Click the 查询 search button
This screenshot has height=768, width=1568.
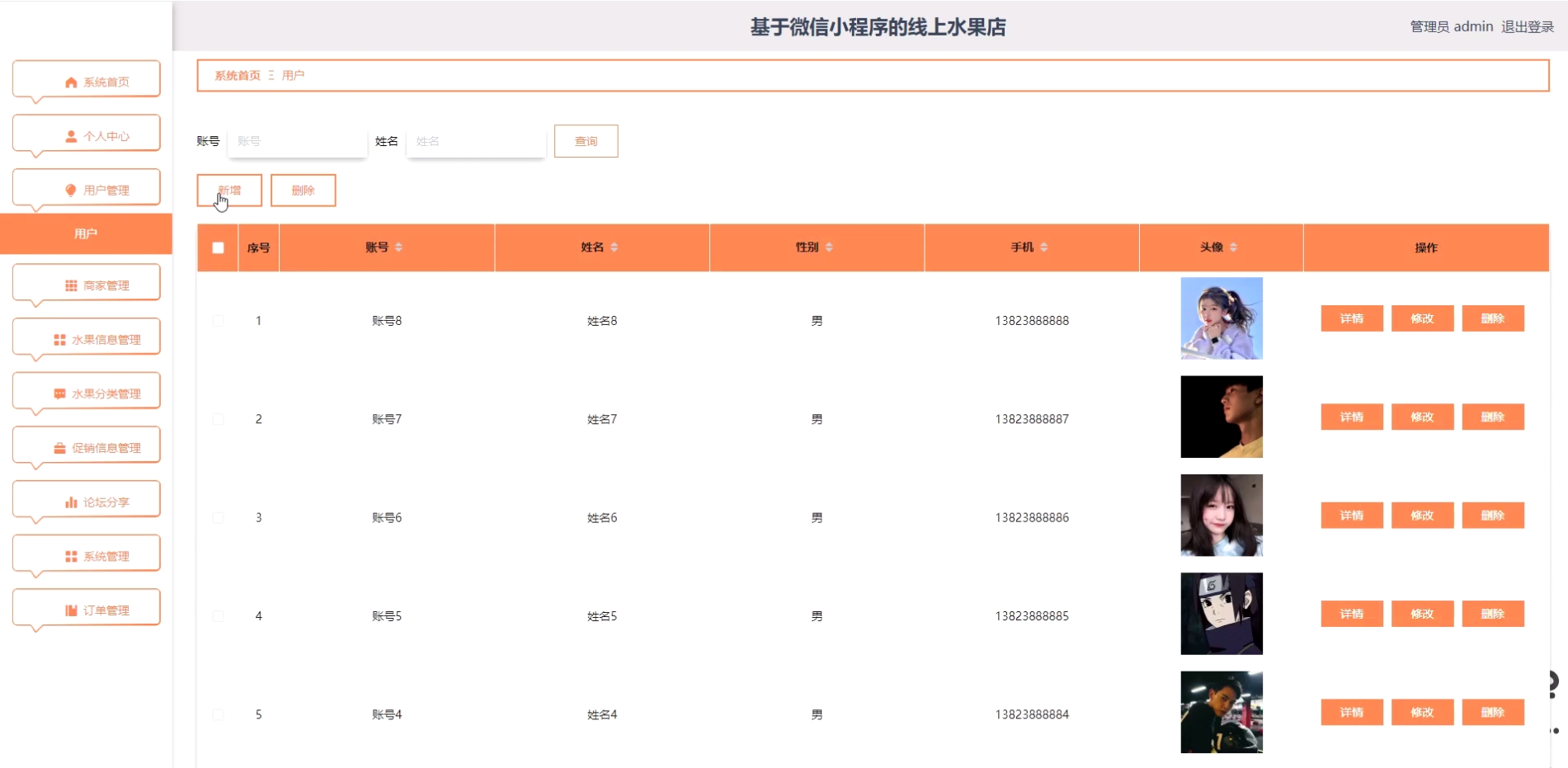point(586,141)
